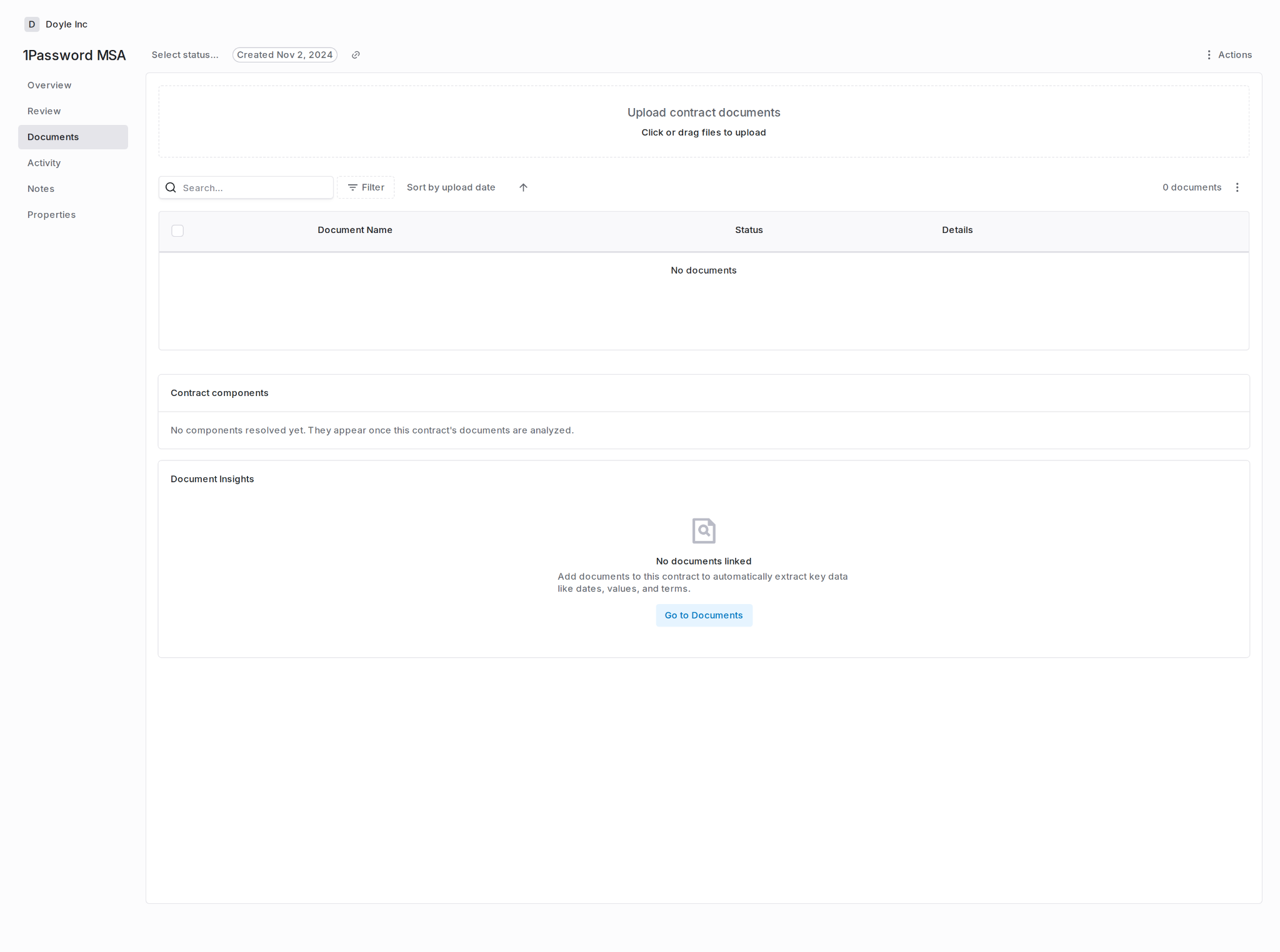Switch to the Overview tab
The width and height of the screenshot is (1280, 952).
point(73,85)
